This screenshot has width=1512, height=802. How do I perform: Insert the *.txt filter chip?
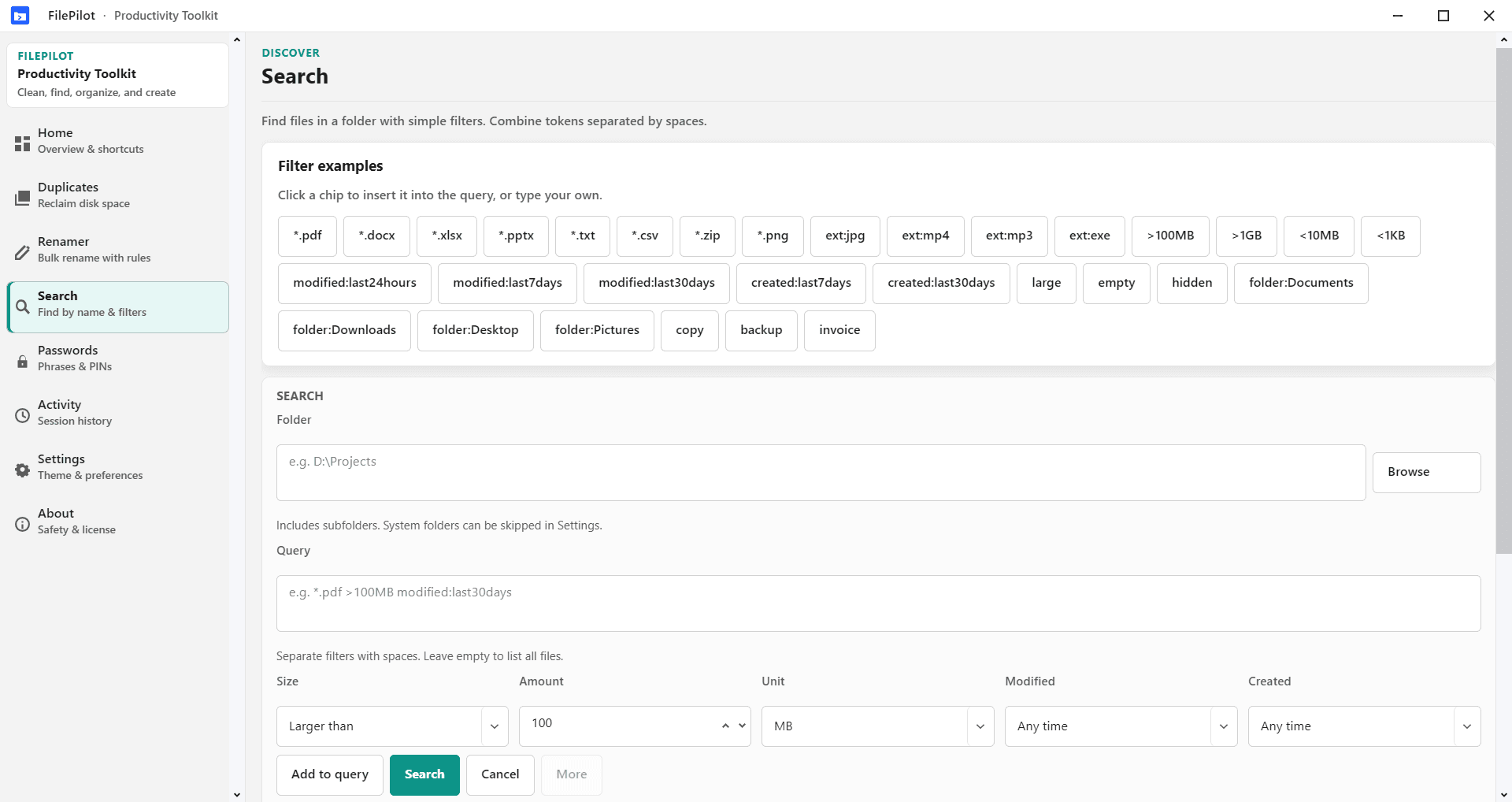[583, 236]
